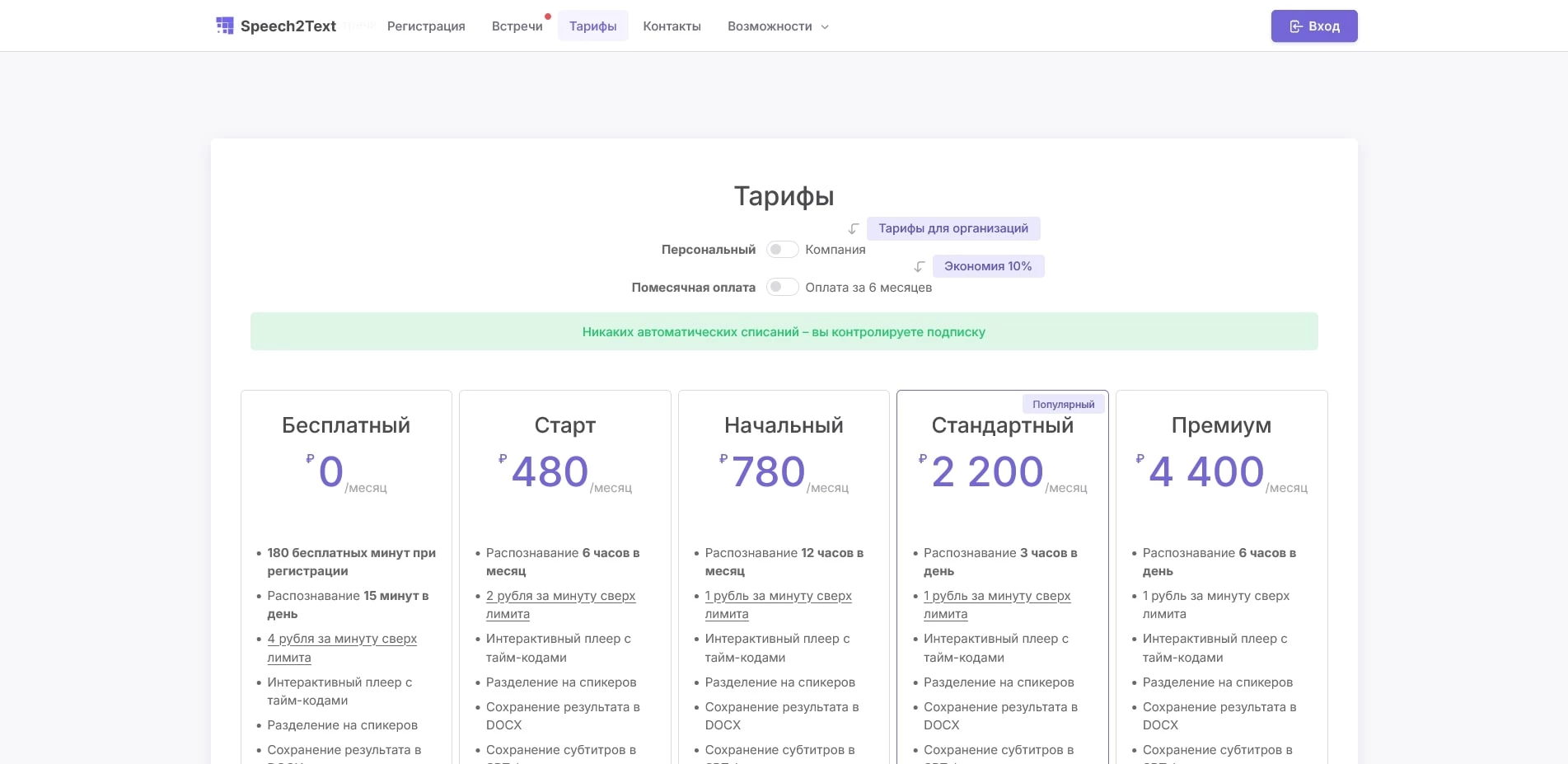Click the red notification dot on Встречи
The width and height of the screenshot is (1568, 764).
pos(547,16)
